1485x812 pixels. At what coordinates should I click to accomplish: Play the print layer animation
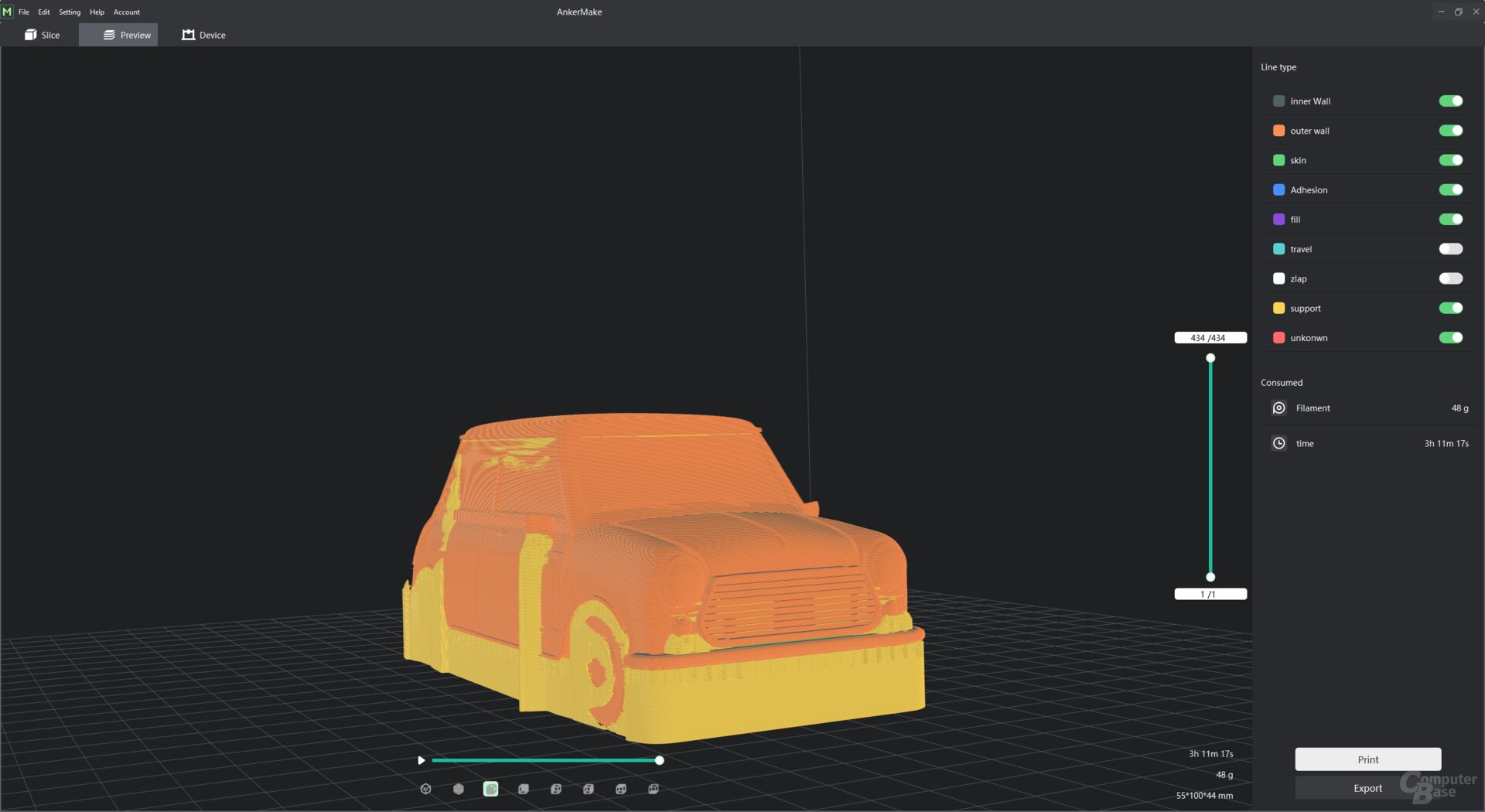(x=421, y=760)
